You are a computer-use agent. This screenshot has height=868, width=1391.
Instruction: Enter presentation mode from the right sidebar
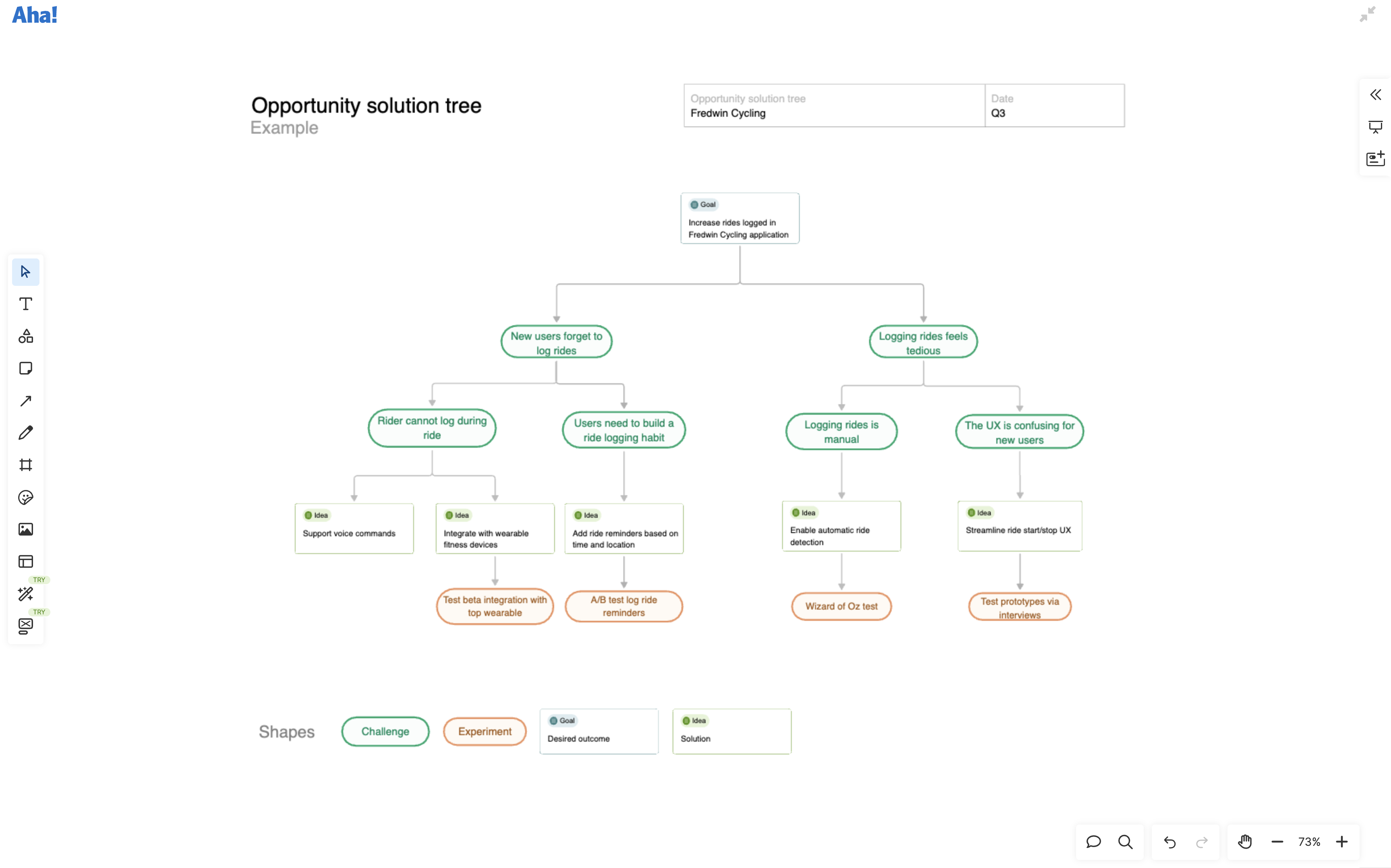pyautogui.click(x=1376, y=126)
